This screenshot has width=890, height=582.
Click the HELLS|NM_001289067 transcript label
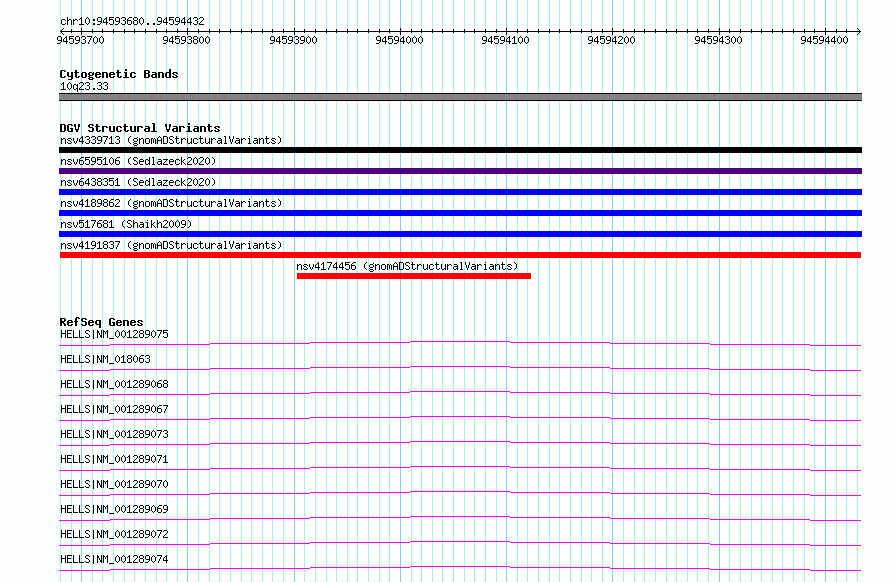(x=114, y=409)
